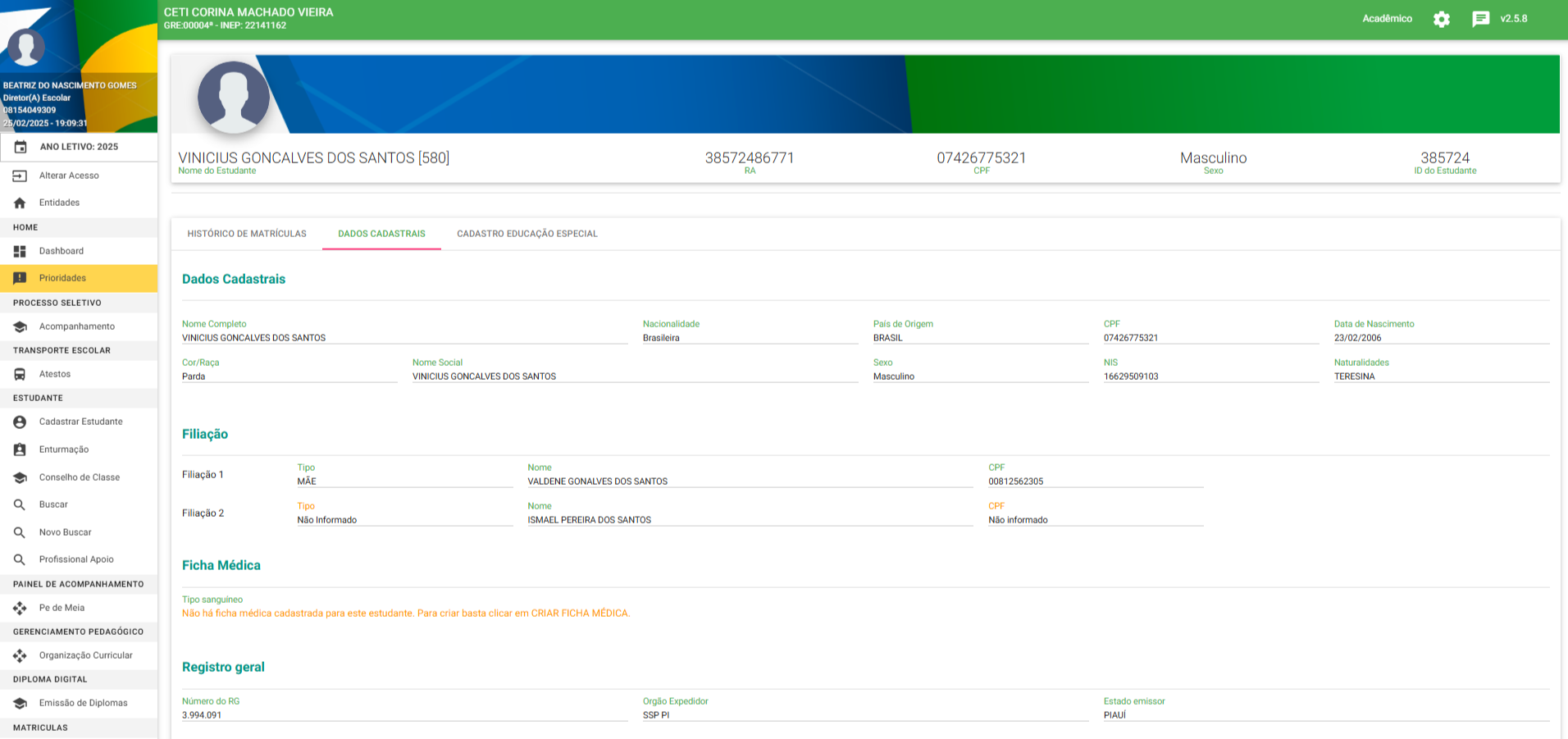Click the Entidades home icon
1568x739 pixels.
20,203
